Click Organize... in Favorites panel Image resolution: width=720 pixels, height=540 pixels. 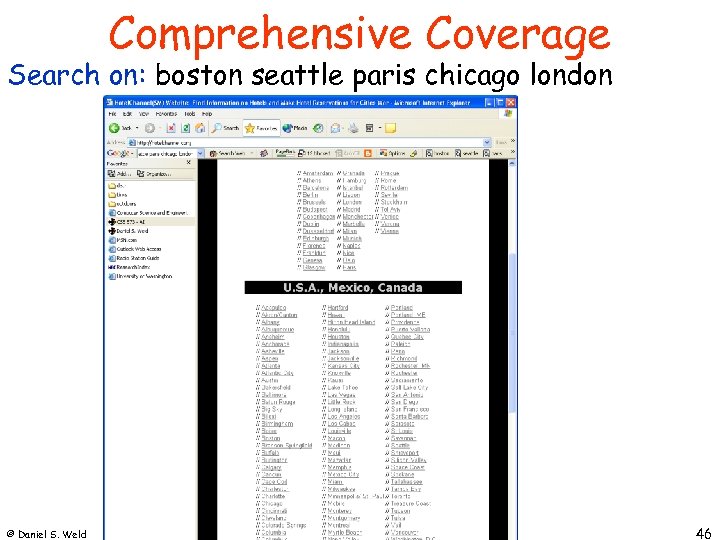pos(154,174)
